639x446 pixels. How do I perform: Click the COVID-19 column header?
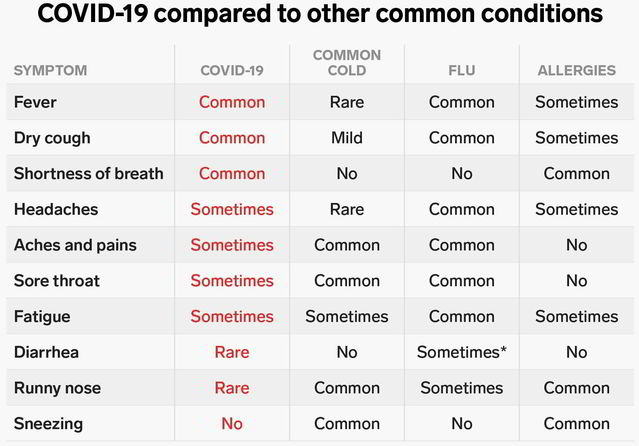pos(232,70)
